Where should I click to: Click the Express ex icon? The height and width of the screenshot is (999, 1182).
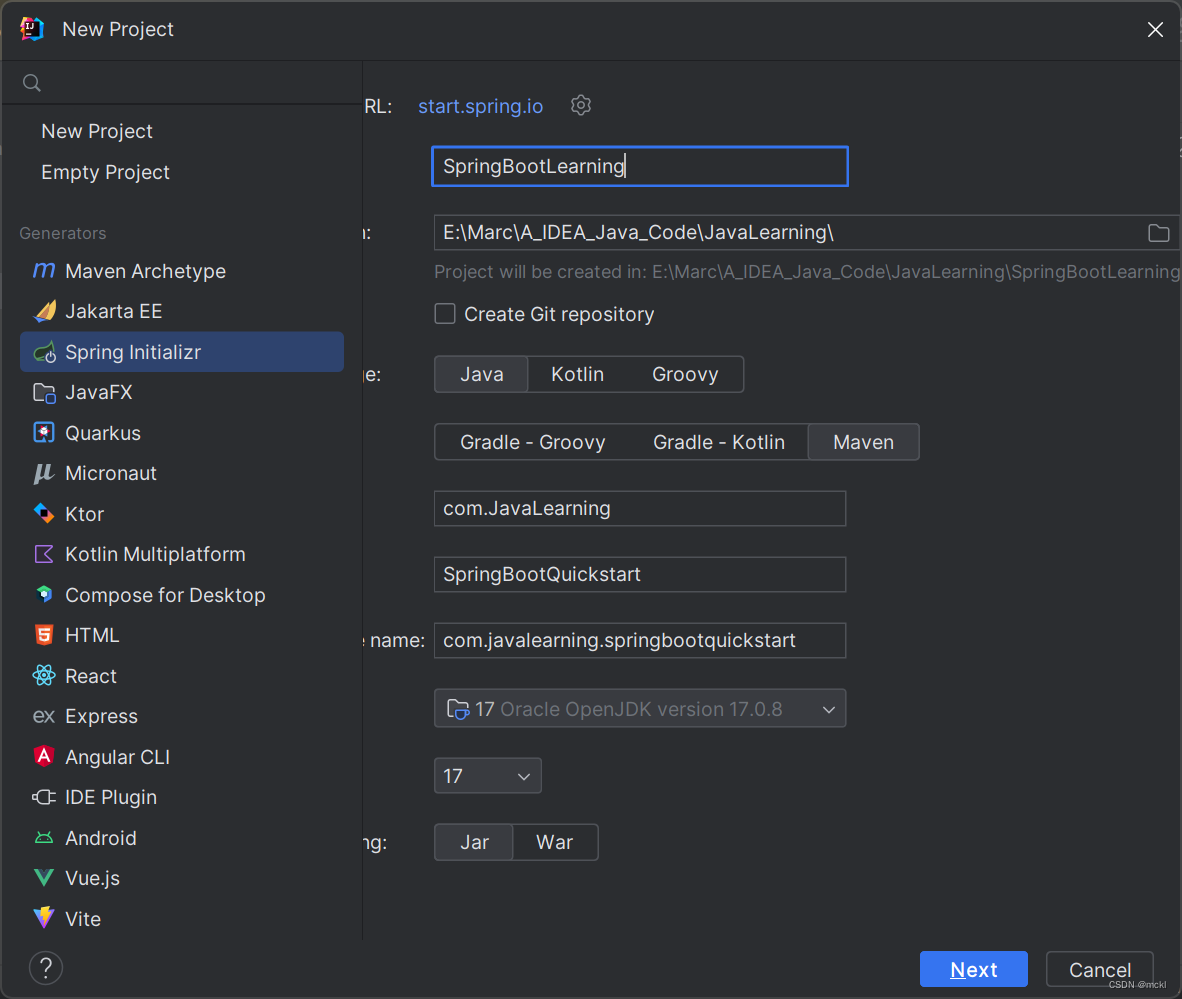[44, 716]
